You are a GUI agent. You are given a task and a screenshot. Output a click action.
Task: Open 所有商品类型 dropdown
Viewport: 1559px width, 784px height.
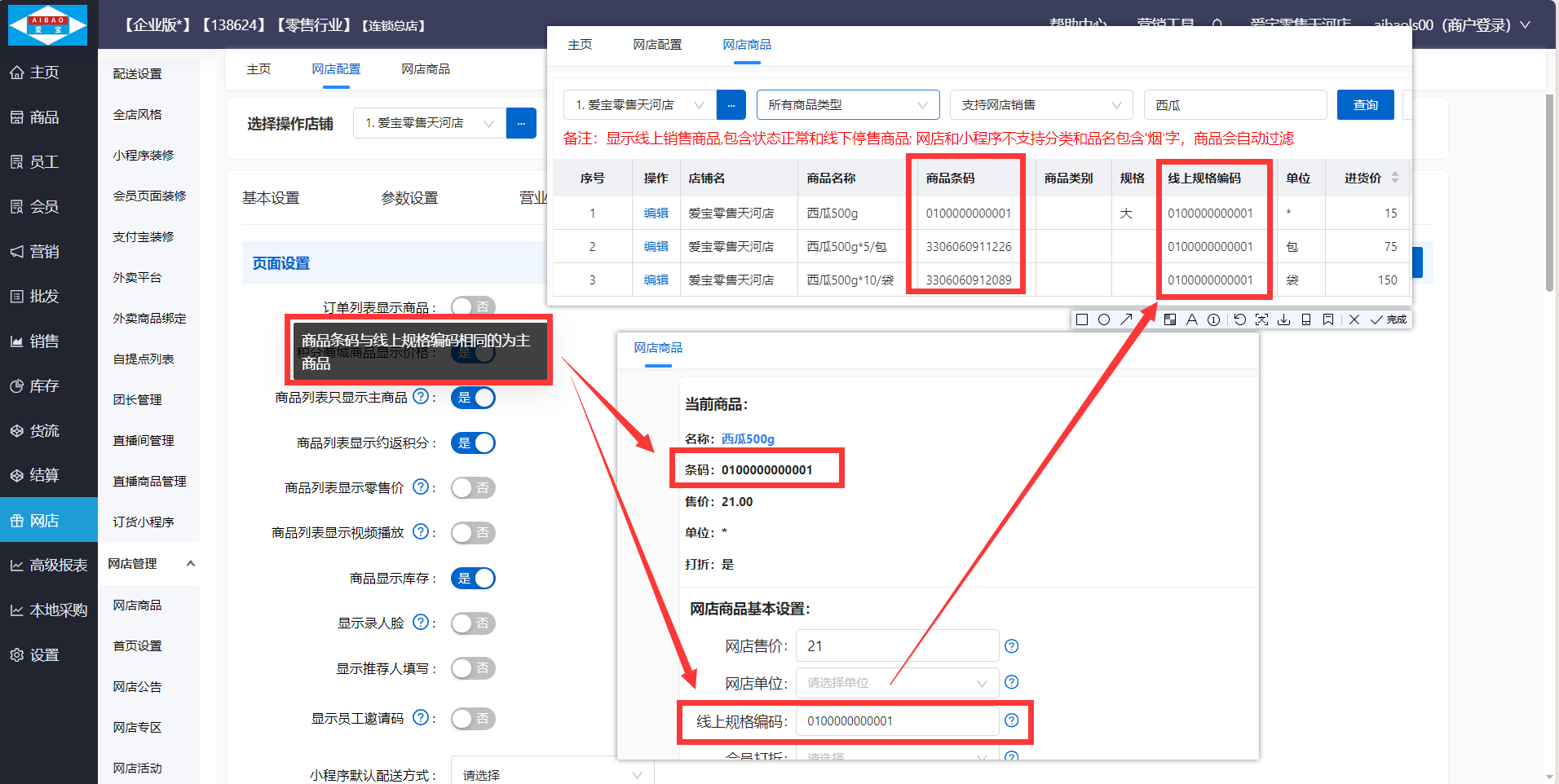pos(848,105)
